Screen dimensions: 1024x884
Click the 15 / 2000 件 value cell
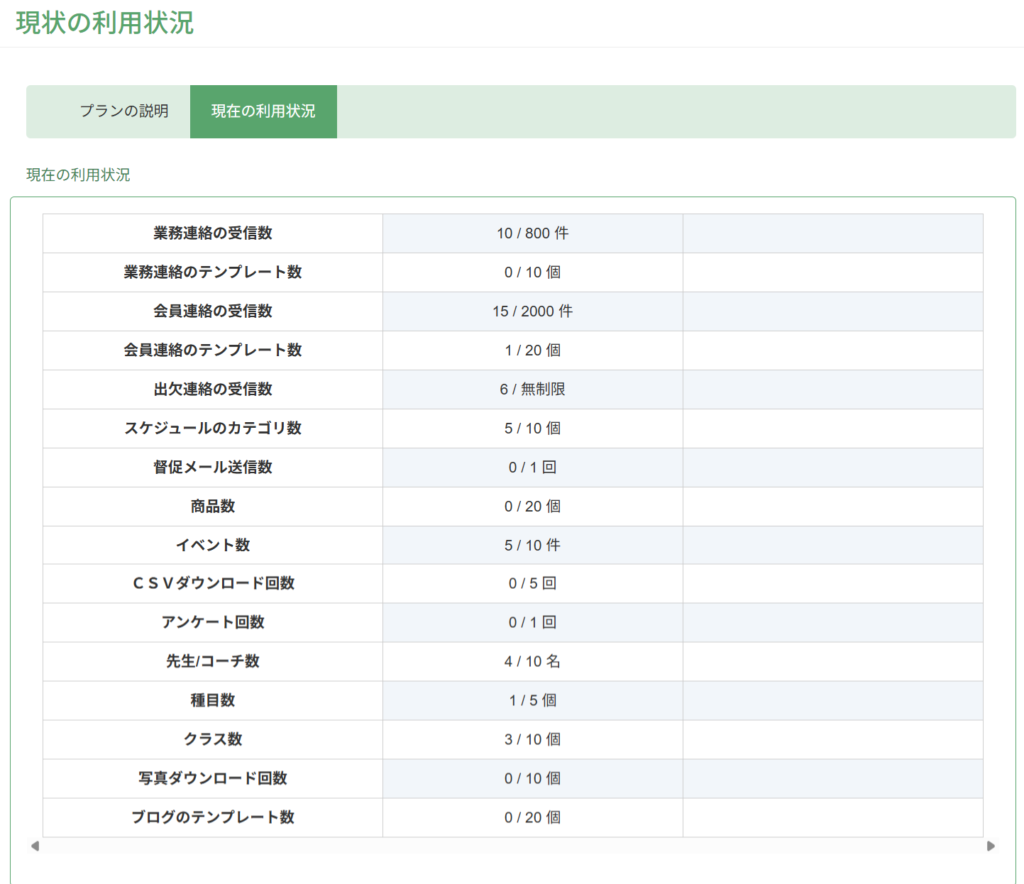point(532,311)
